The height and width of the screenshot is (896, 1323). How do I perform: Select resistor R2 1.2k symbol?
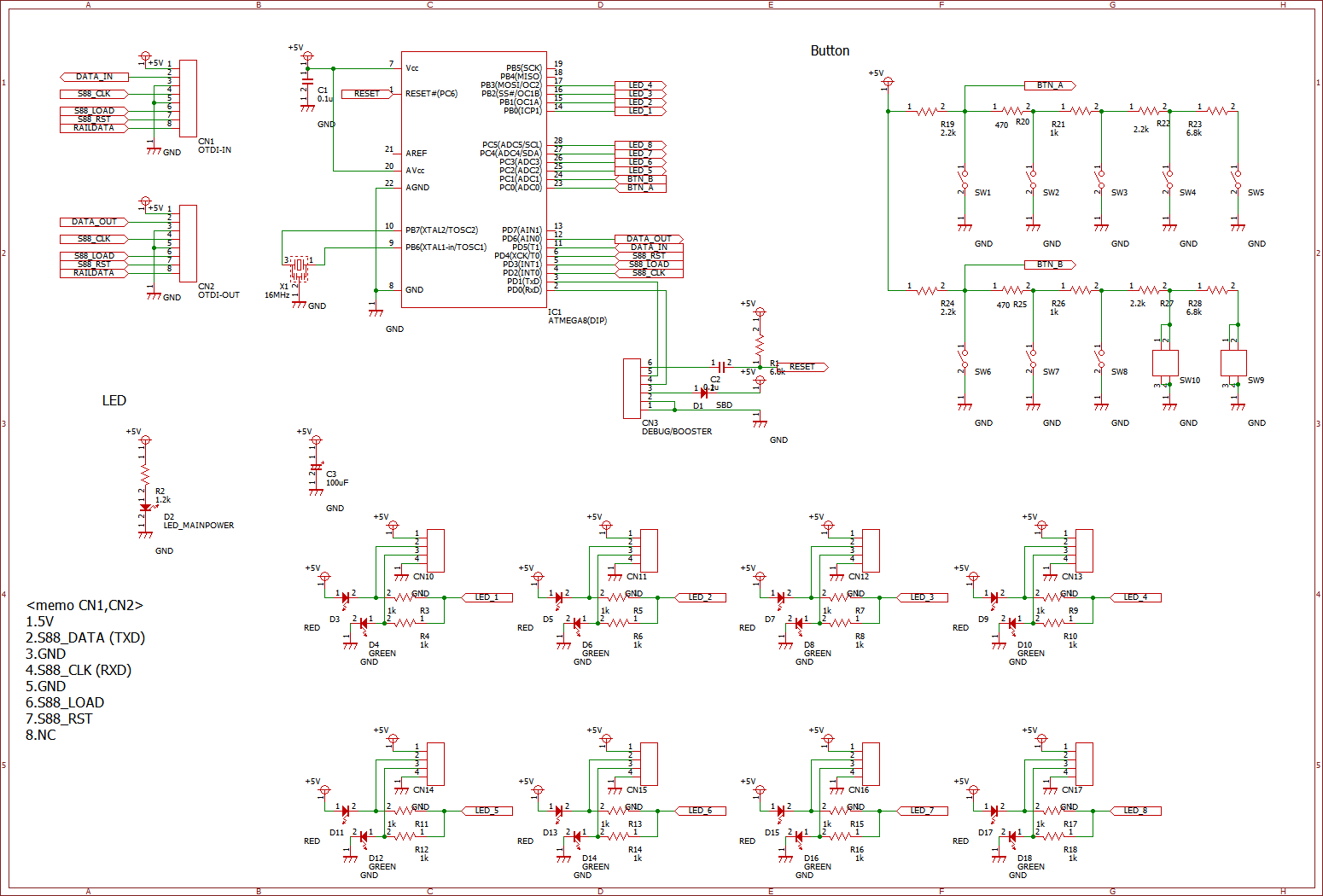click(x=145, y=474)
